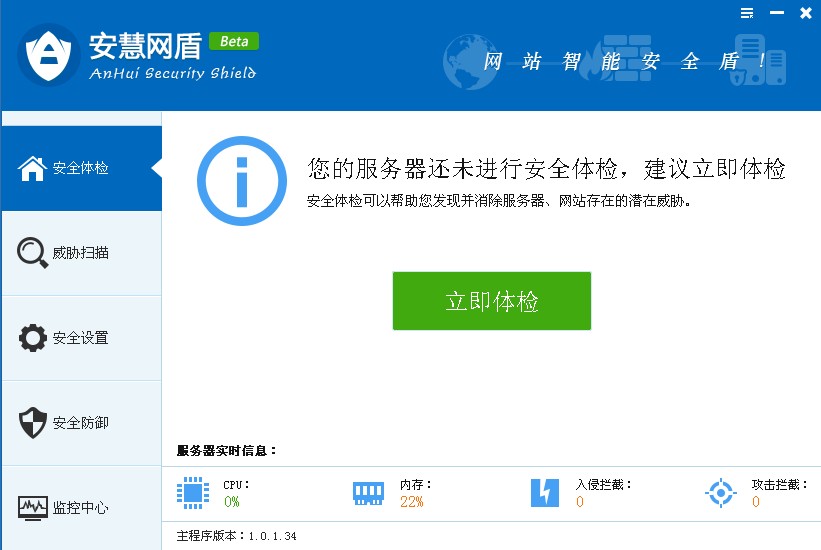The image size is (821, 550).
Task: Click the 入侵拦截 count value 0
Action: (x=580, y=502)
